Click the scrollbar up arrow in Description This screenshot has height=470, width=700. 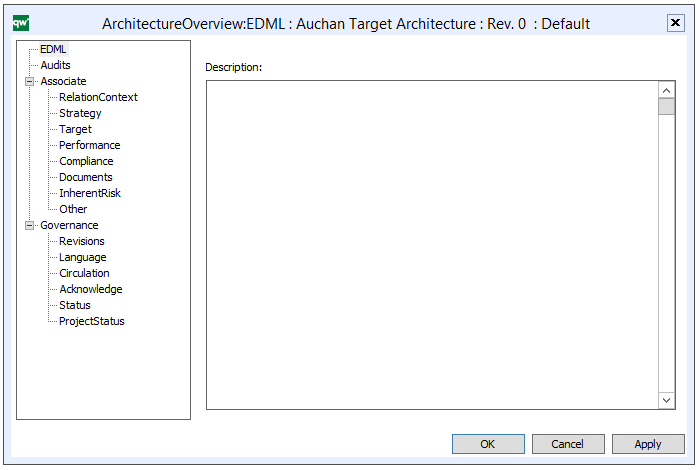pos(667,90)
